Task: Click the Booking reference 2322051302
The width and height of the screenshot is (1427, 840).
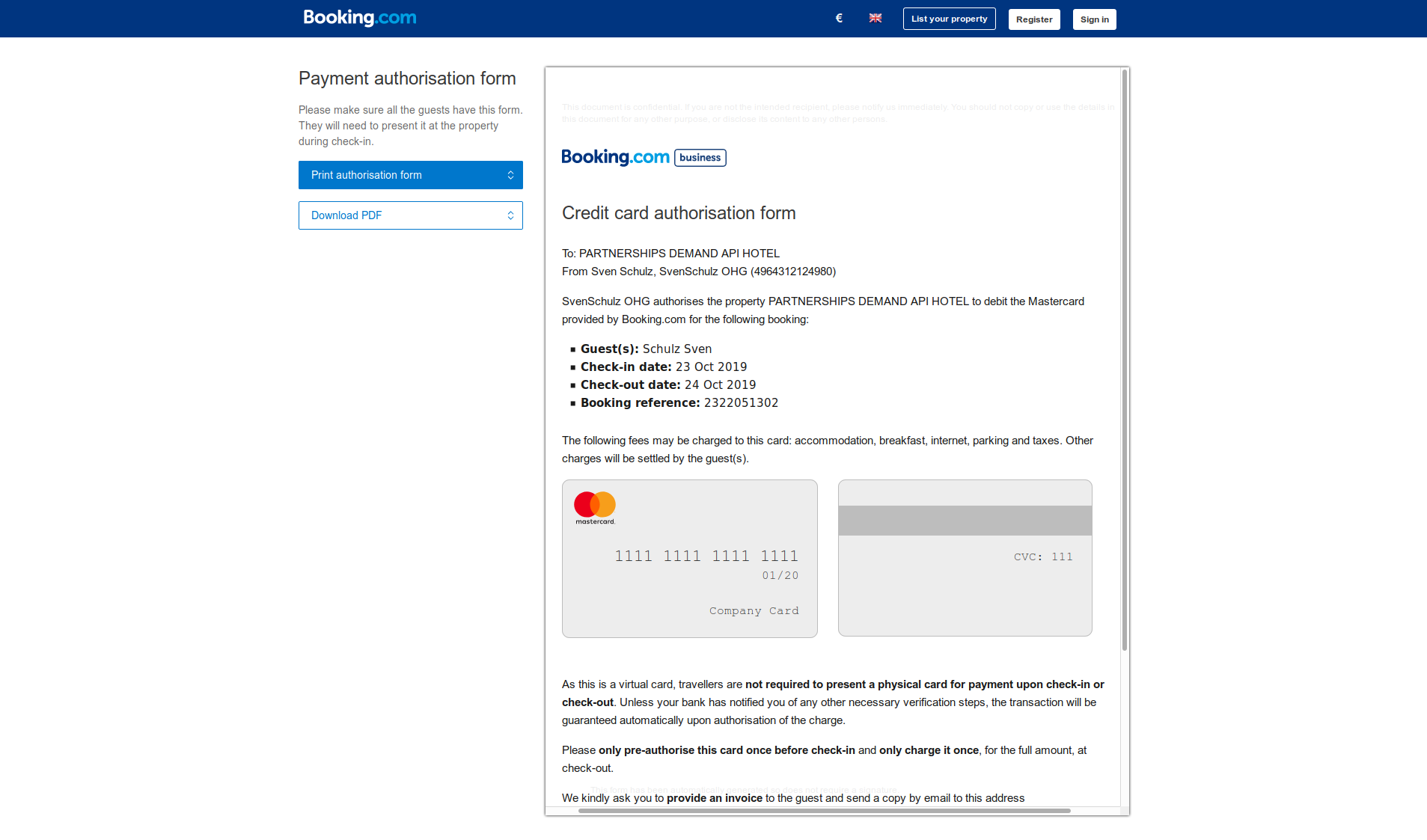Action: point(679,402)
